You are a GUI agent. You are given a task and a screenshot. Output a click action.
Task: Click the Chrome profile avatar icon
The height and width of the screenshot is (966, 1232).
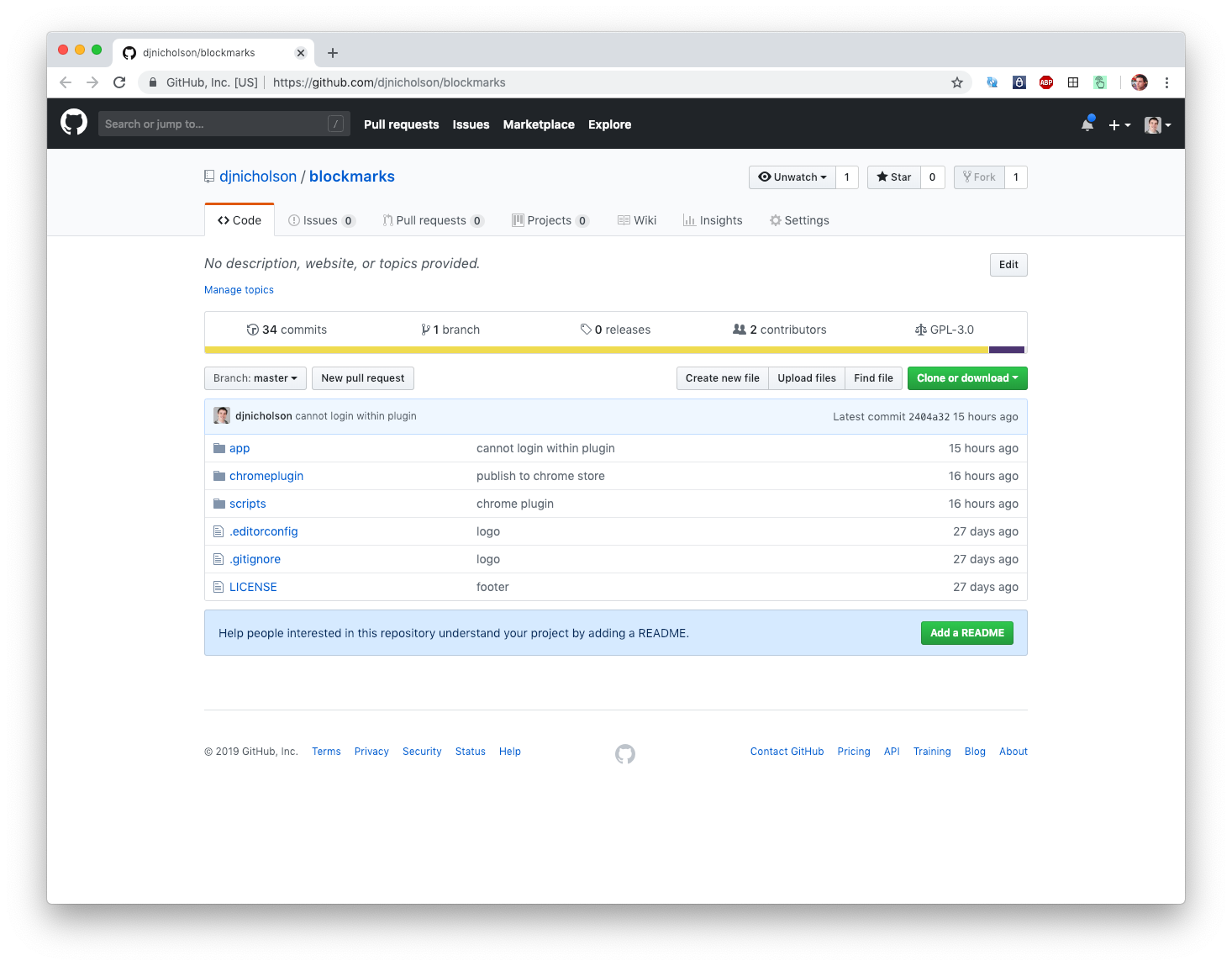[1140, 82]
